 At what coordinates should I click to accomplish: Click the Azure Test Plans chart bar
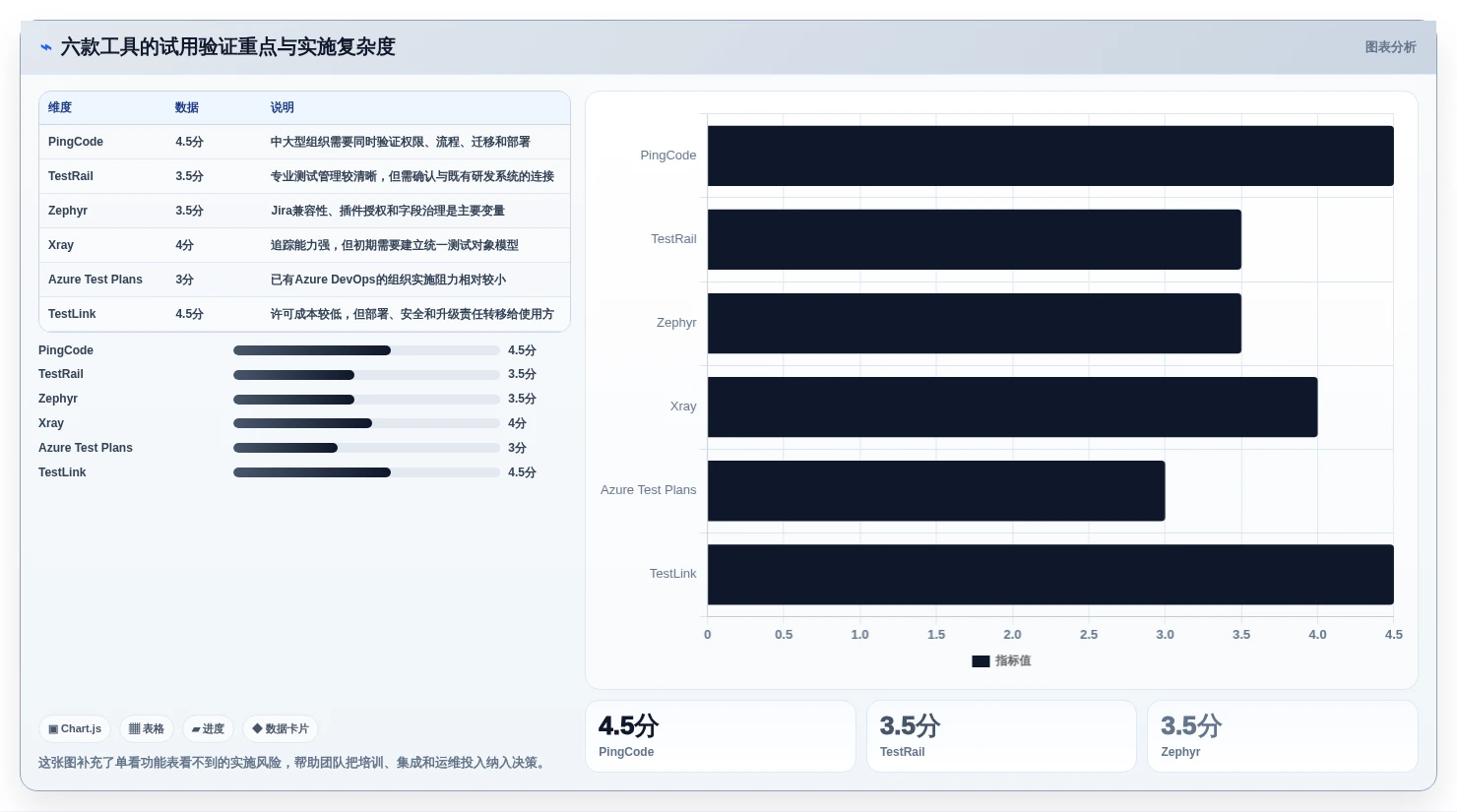[x=936, y=490]
